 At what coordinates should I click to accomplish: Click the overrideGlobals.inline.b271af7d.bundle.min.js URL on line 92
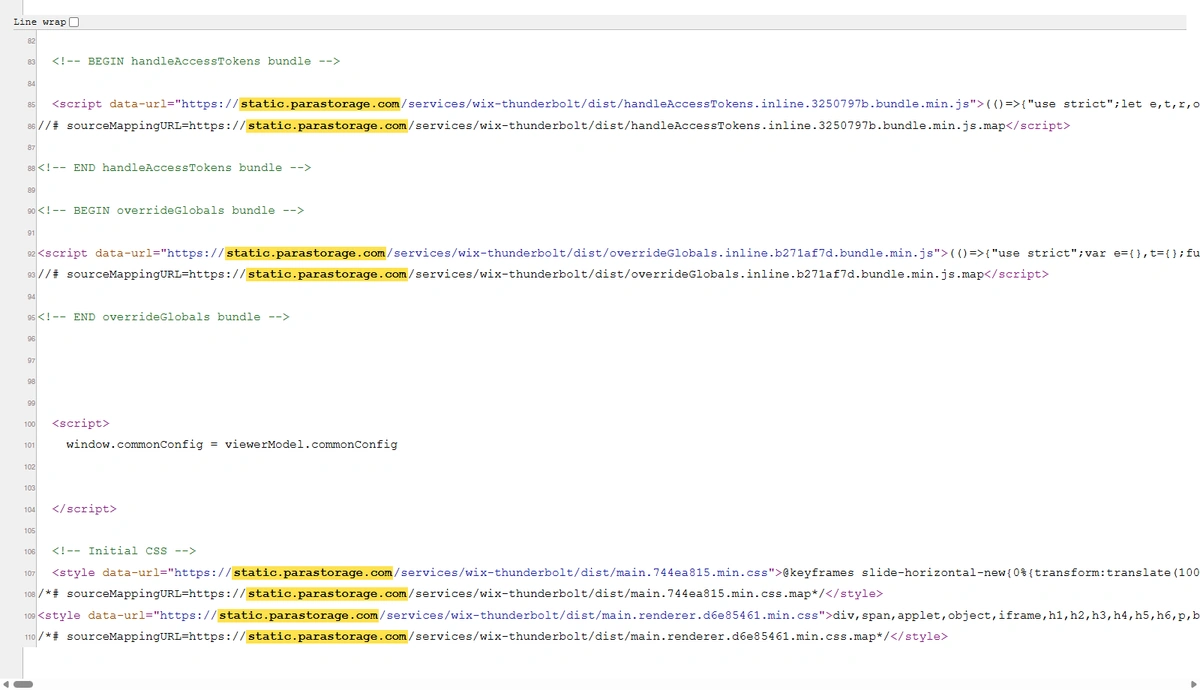pyautogui.click(x=550, y=253)
